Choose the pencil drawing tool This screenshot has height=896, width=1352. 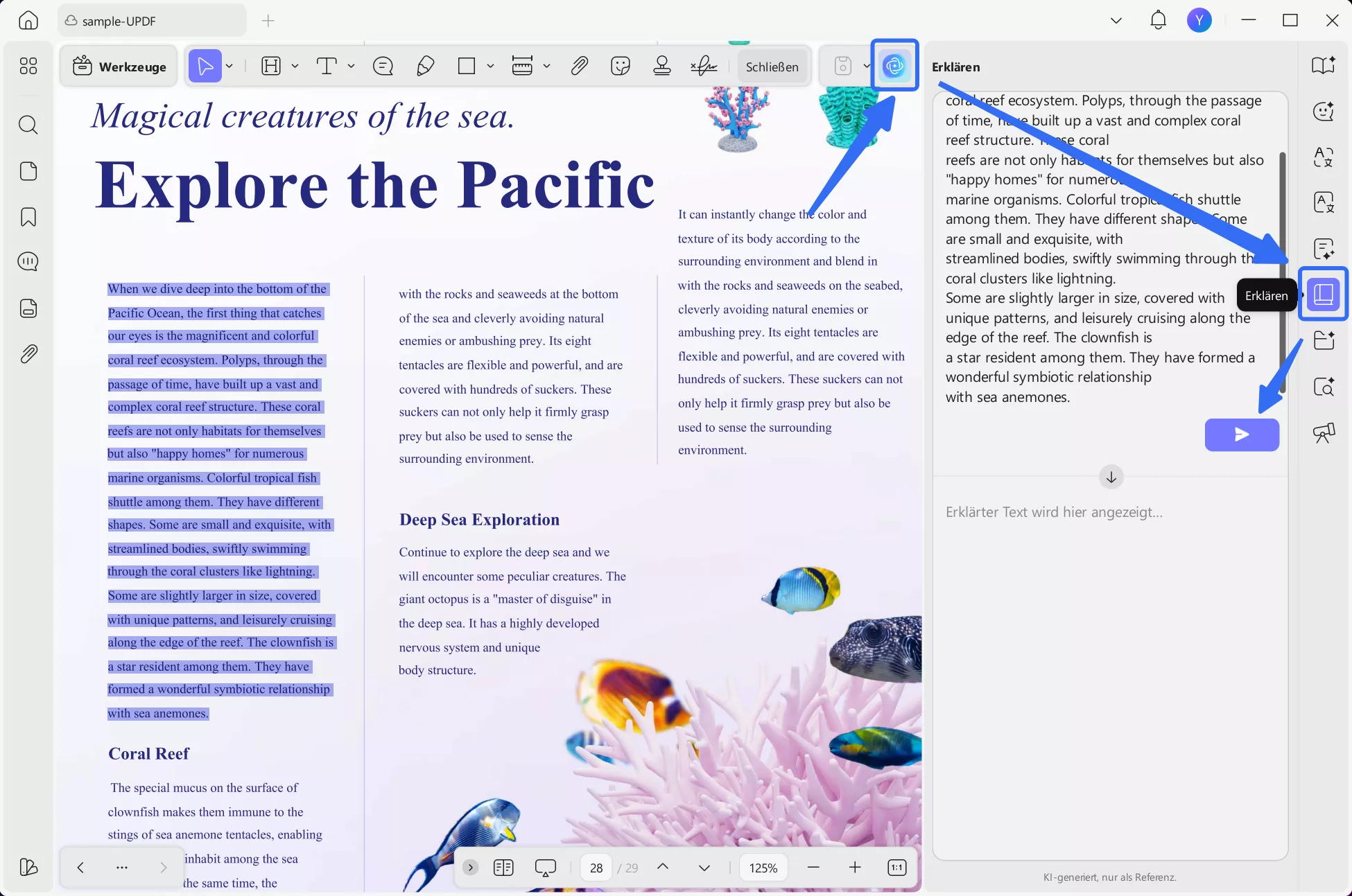pyautogui.click(x=425, y=66)
